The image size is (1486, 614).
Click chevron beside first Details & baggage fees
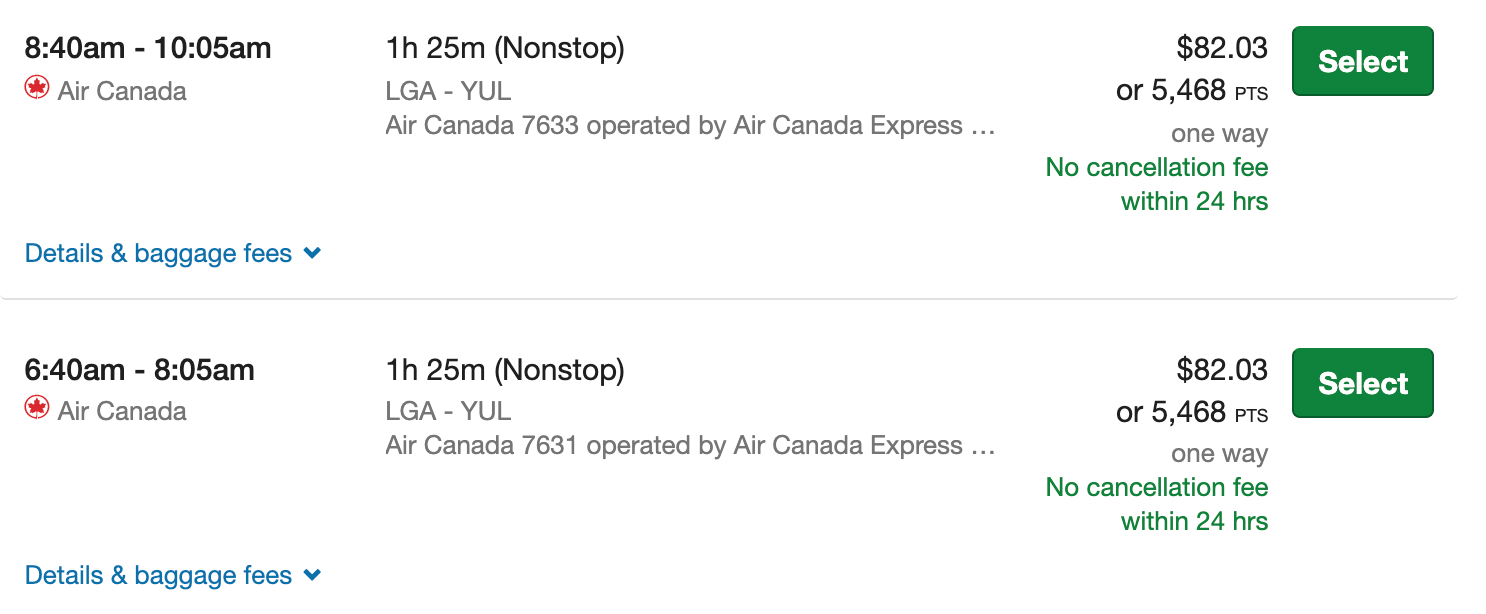tap(312, 254)
